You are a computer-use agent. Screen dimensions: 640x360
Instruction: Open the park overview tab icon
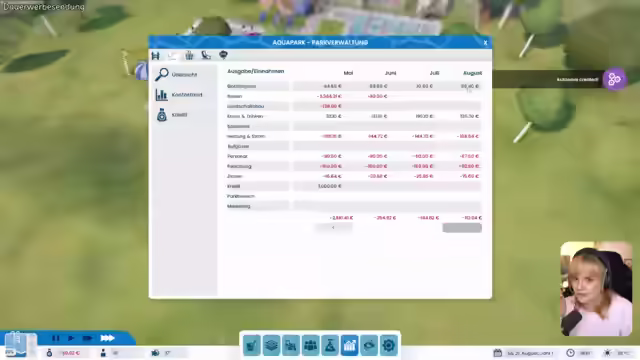156,56
